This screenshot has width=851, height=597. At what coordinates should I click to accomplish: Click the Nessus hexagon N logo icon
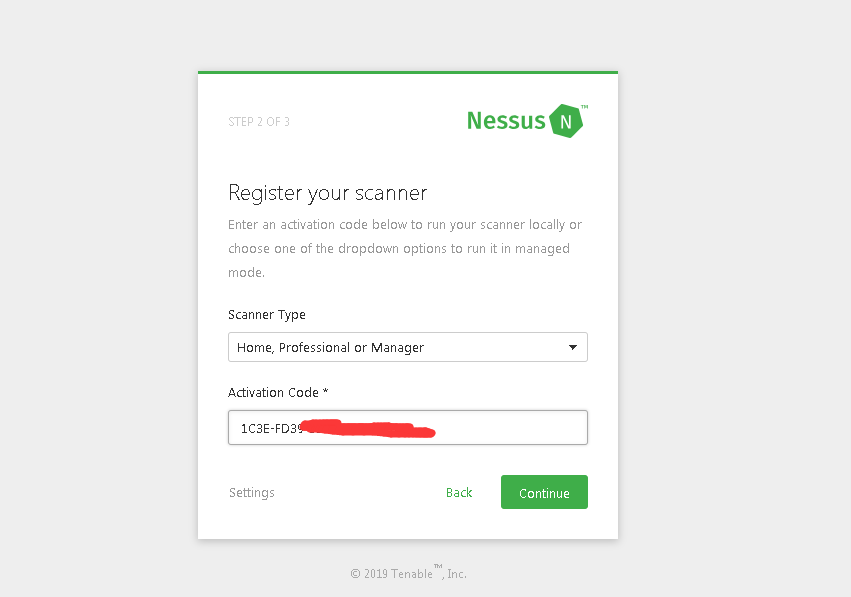click(565, 121)
